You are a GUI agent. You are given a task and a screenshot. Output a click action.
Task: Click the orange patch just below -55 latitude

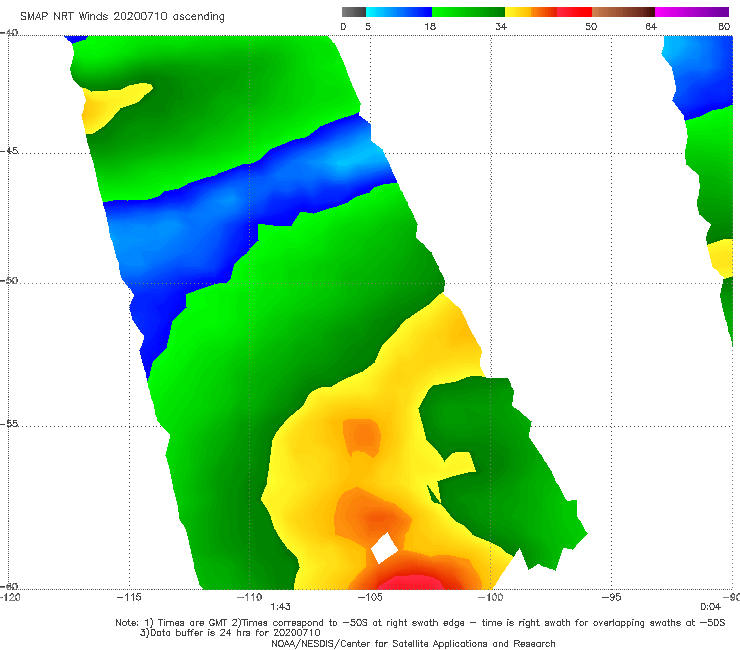click(362, 437)
